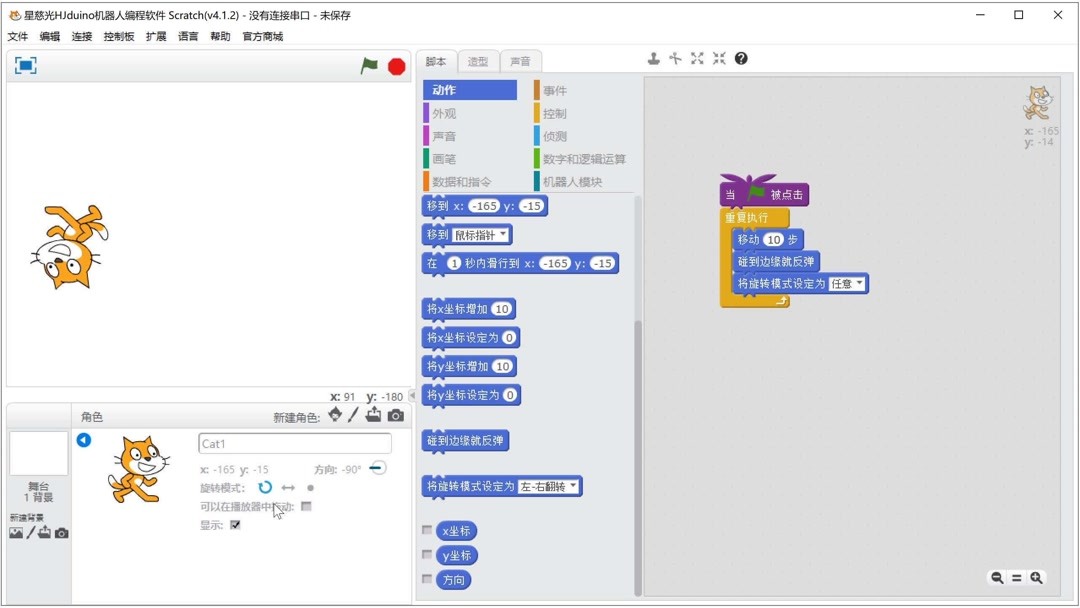Select the stamp duplicate tool above the script area
The image size is (1080, 608).
click(x=653, y=58)
